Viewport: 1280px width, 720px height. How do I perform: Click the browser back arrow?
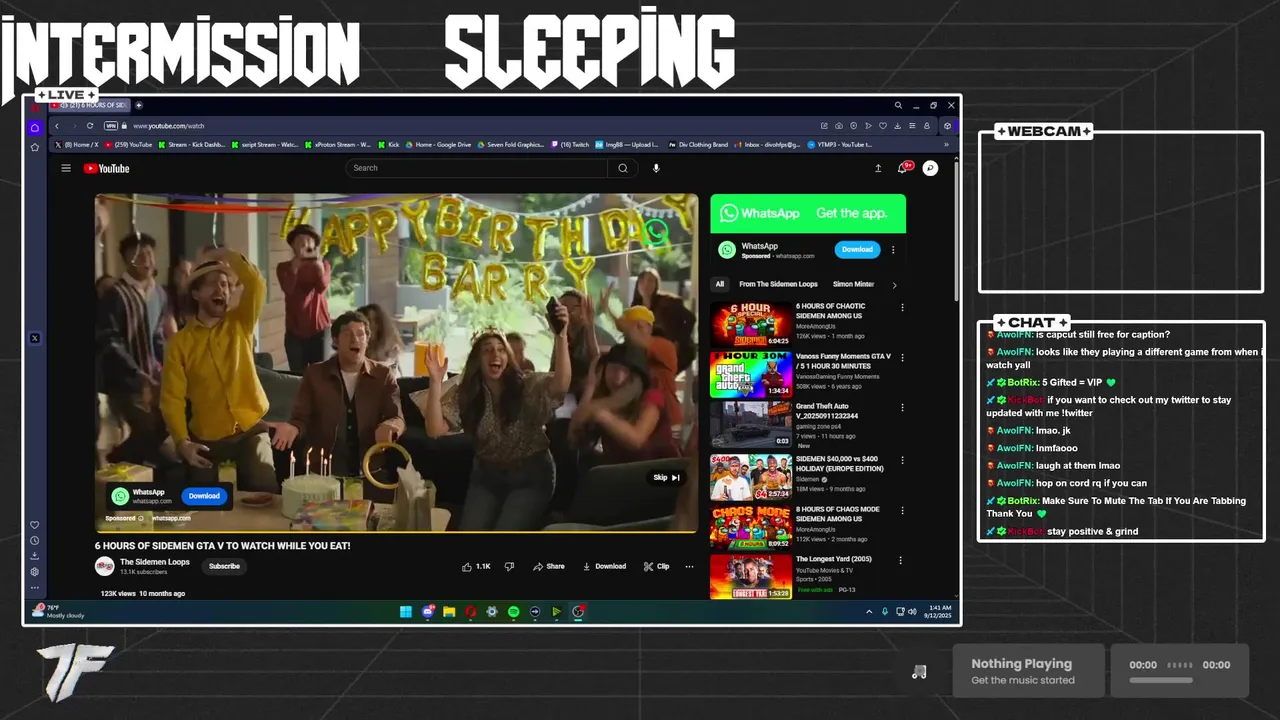(57, 126)
